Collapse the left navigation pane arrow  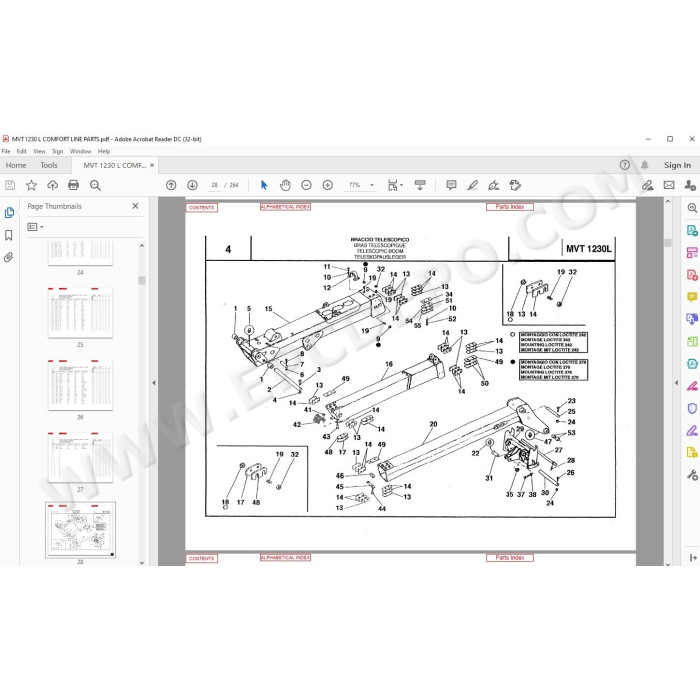pyautogui.click(x=154, y=383)
